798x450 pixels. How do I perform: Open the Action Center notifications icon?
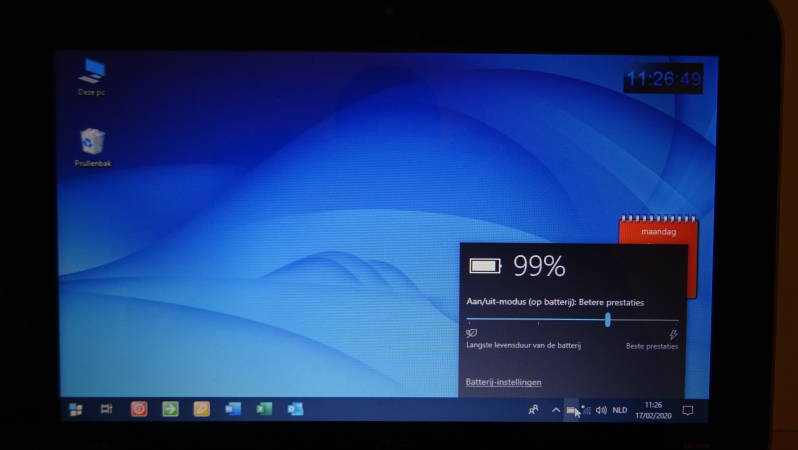point(688,410)
